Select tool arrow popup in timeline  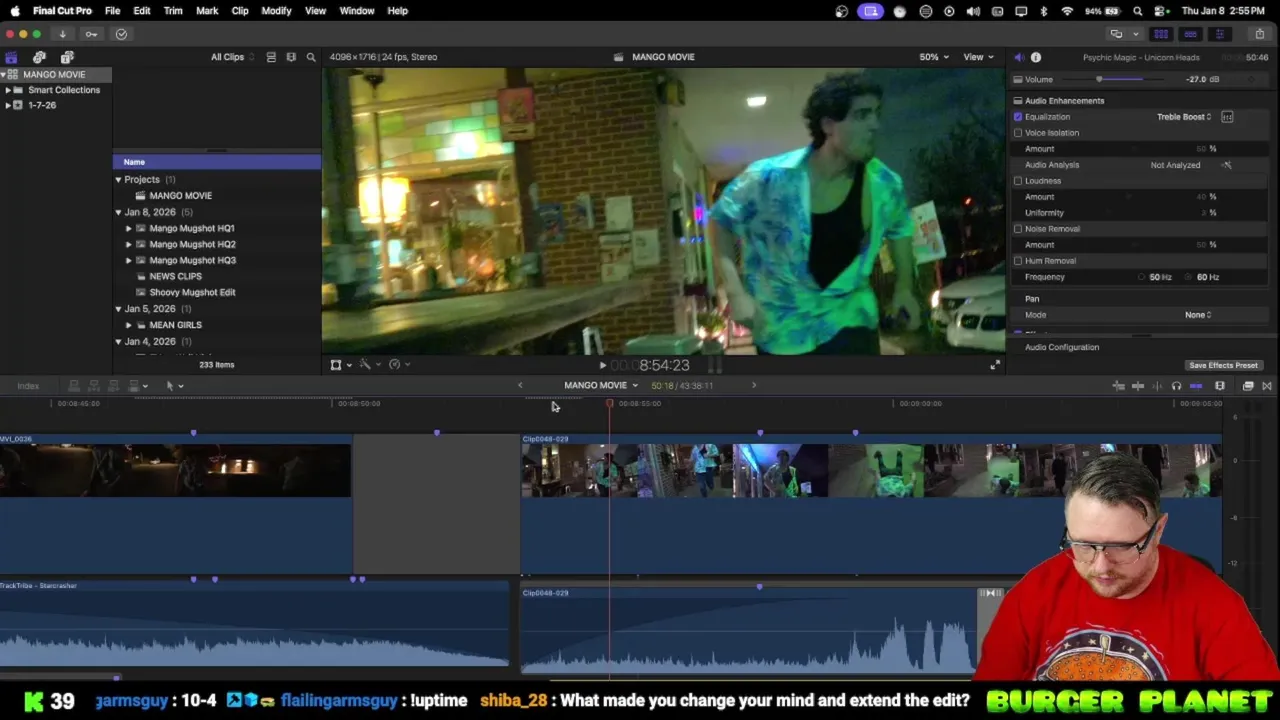pos(174,386)
